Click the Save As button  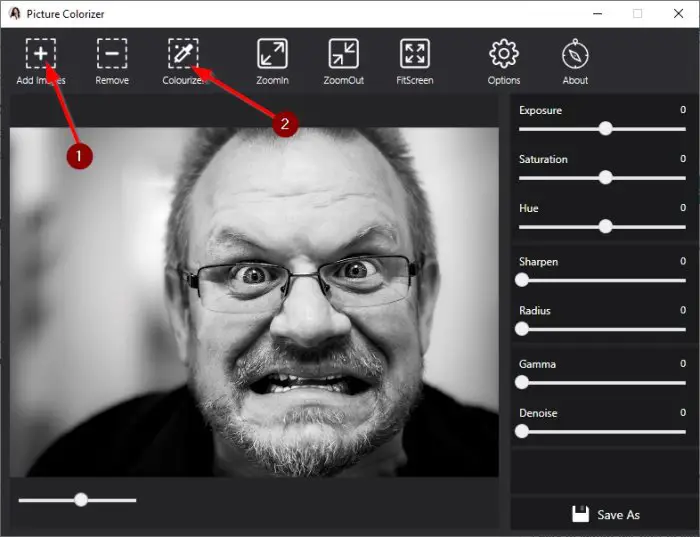(605, 515)
